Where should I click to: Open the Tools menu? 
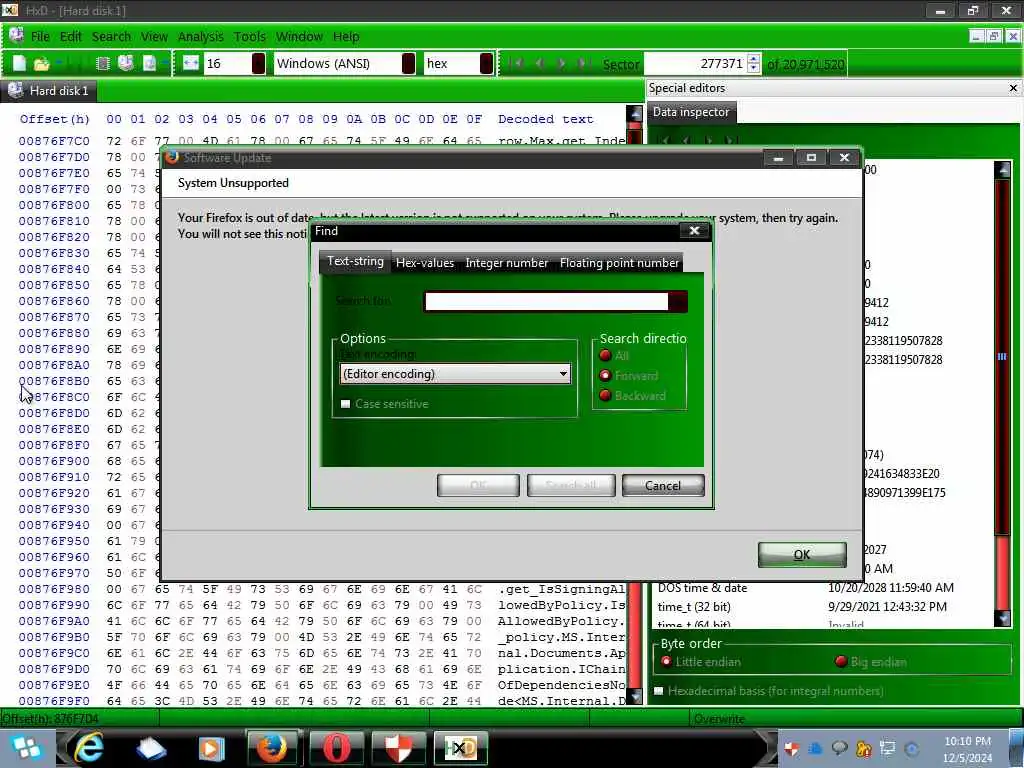[249, 37]
